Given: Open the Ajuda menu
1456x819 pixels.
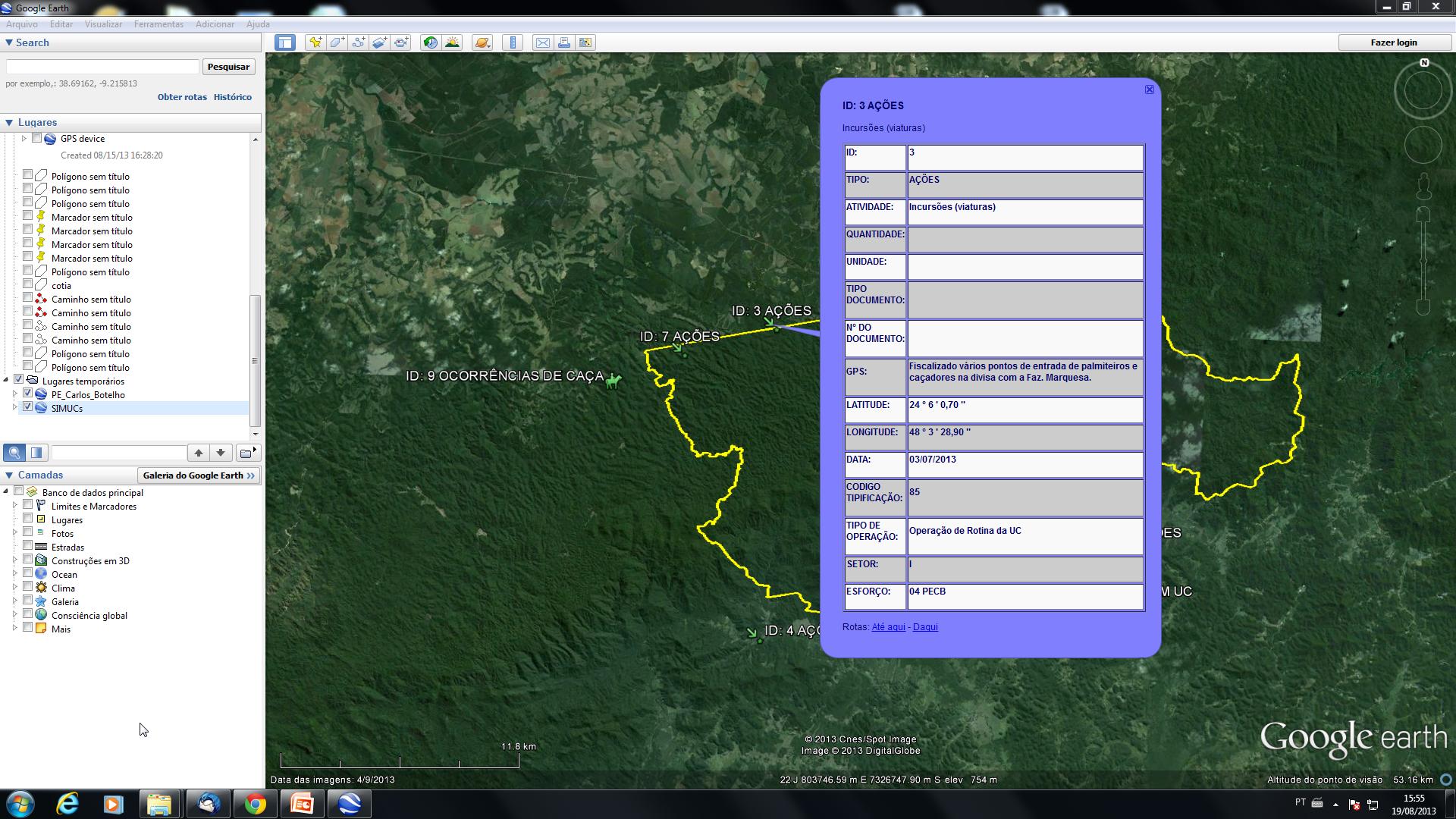Looking at the screenshot, I should [258, 24].
